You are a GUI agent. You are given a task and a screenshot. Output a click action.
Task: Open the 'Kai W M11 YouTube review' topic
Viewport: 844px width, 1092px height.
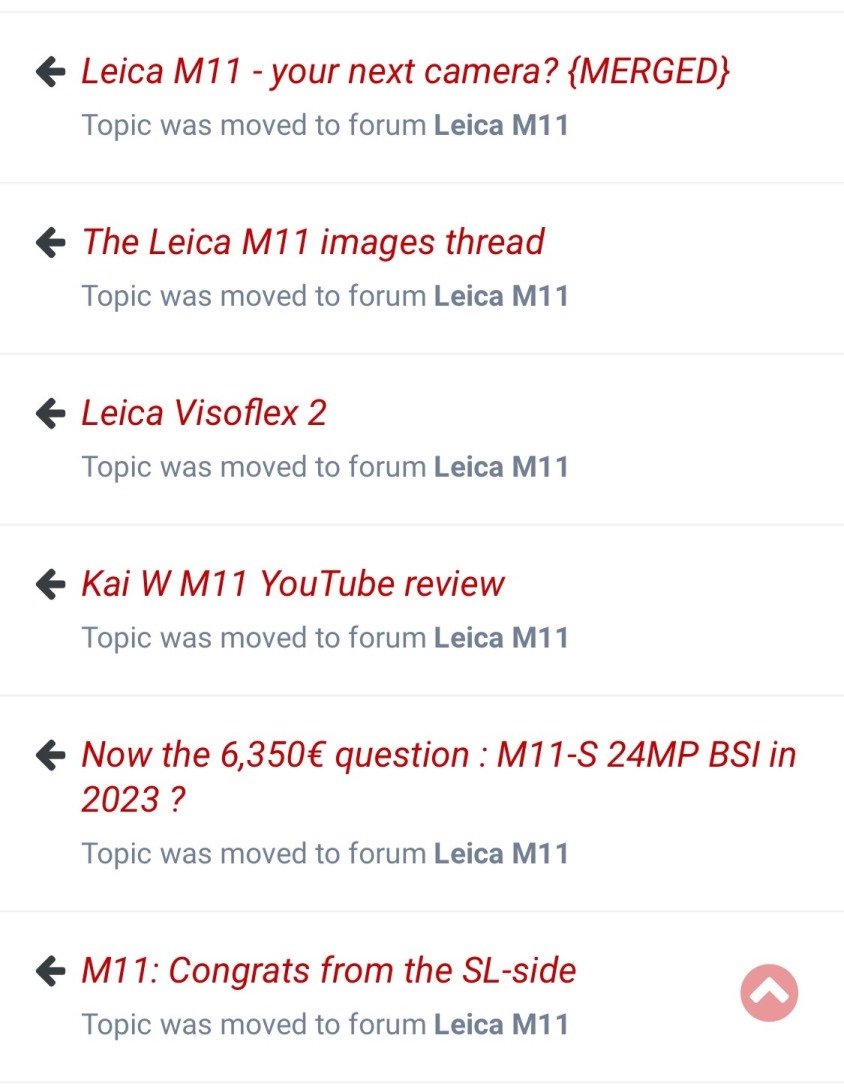point(293,584)
